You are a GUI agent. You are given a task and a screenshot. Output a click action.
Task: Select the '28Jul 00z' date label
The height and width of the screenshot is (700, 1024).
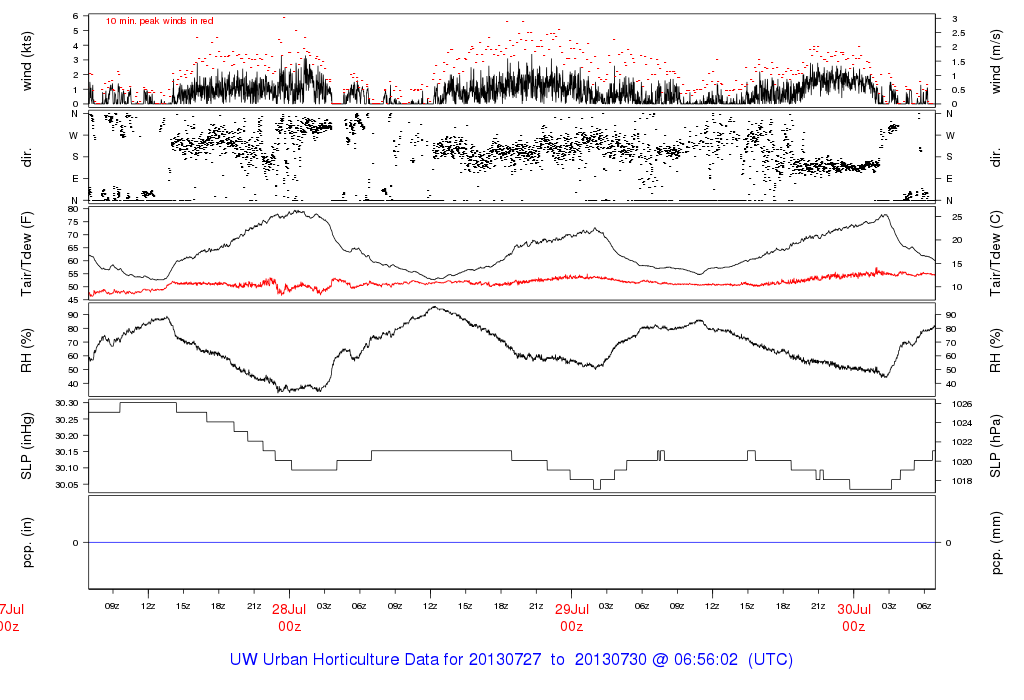(289, 618)
